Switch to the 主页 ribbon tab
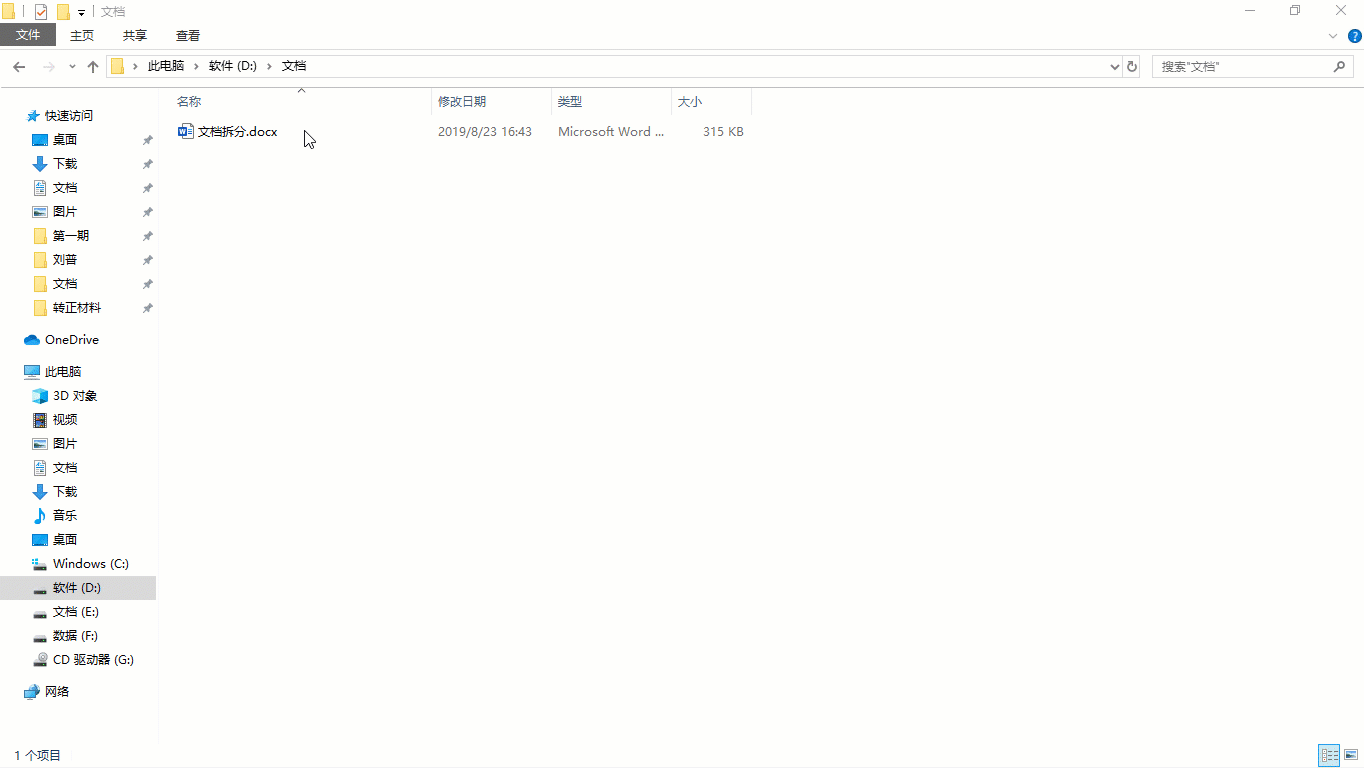This screenshot has width=1364, height=768. point(82,35)
